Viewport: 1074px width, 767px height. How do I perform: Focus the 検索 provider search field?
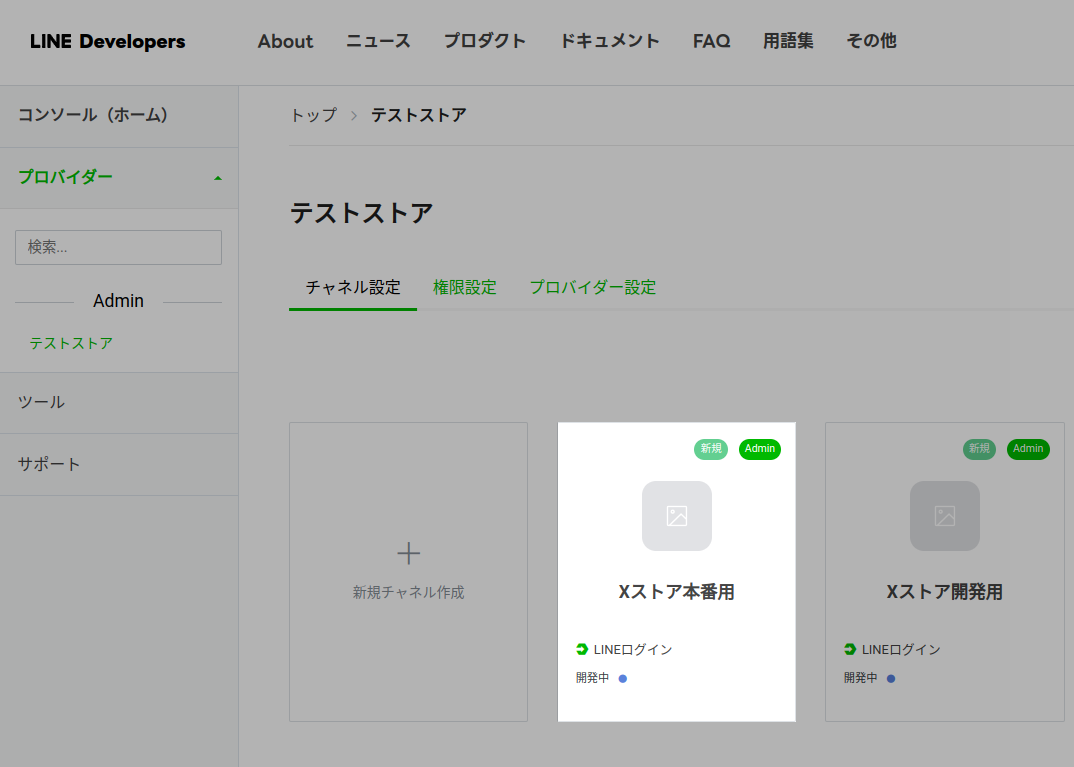click(x=118, y=247)
